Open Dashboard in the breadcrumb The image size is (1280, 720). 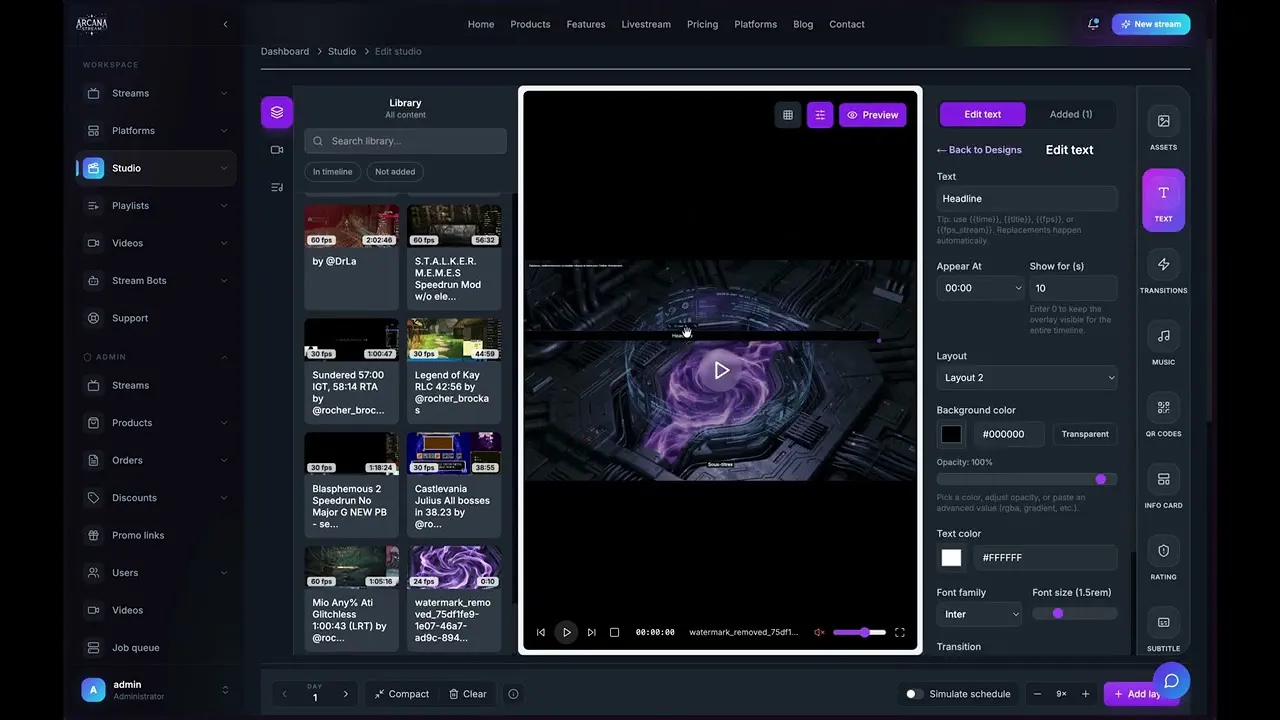[x=285, y=51]
